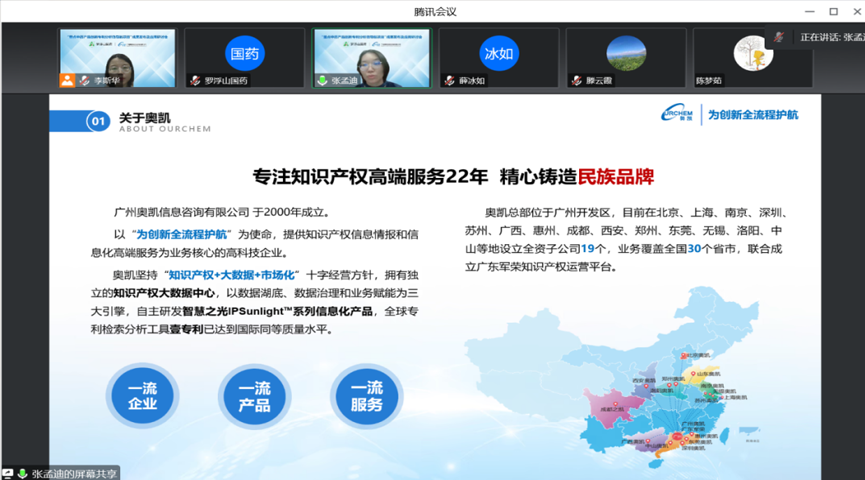Select 李昕华's video thumbnail
The image size is (865, 480).
pos(117,57)
